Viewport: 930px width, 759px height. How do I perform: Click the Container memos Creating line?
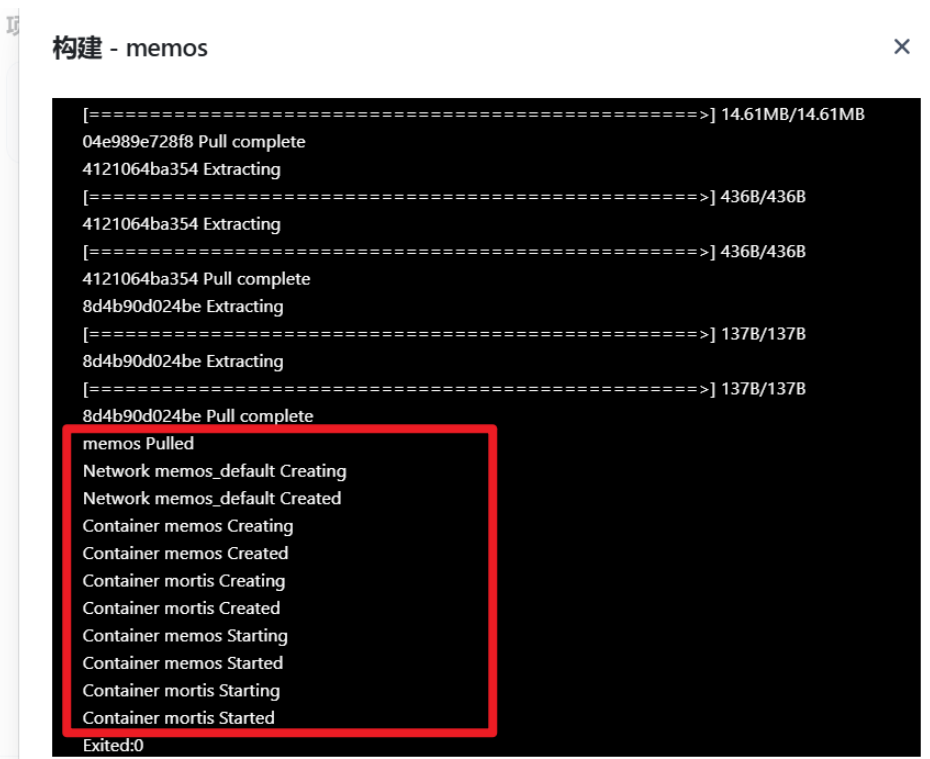click(187, 526)
